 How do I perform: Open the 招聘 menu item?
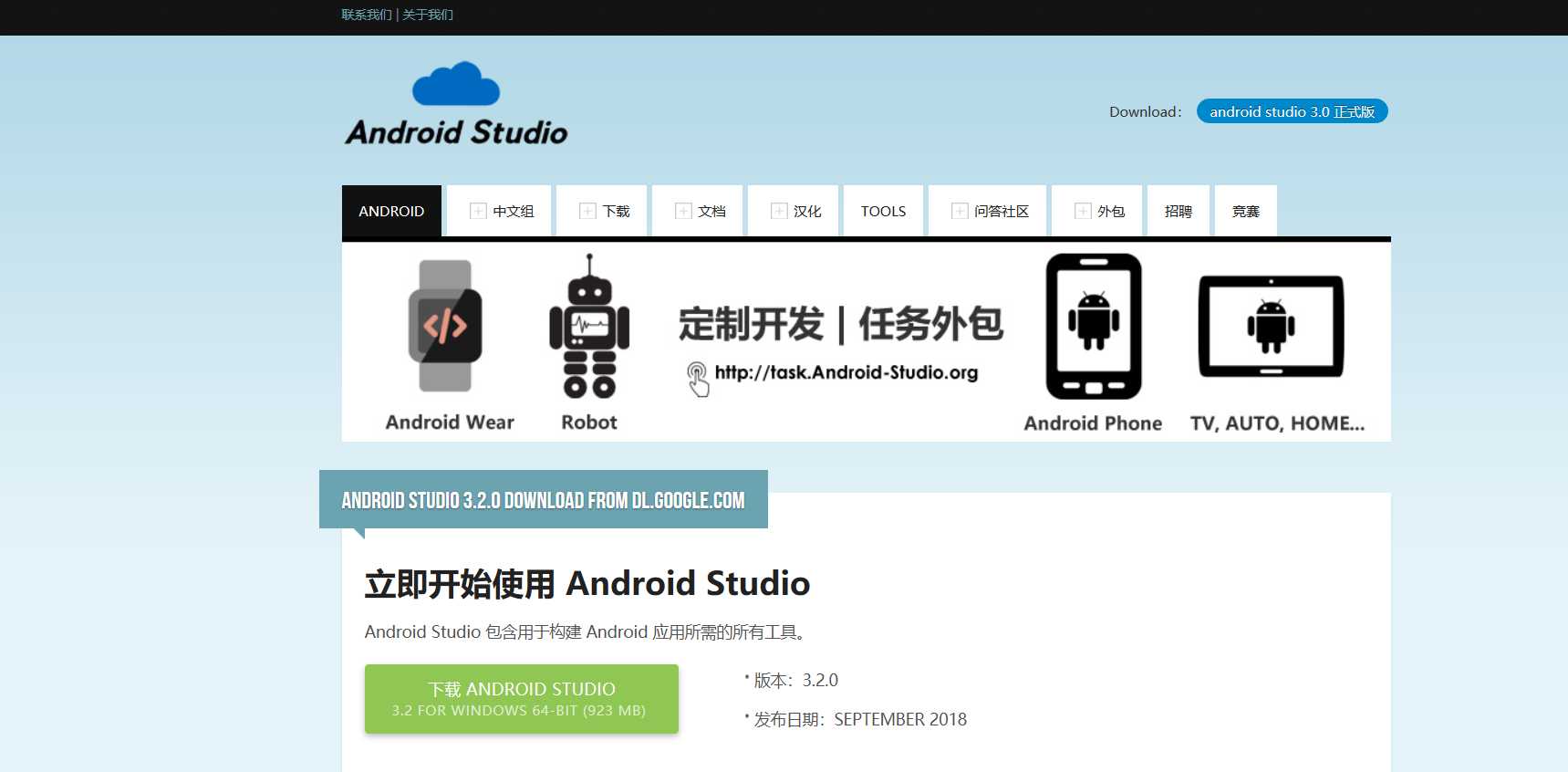pyautogui.click(x=1179, y=211)
